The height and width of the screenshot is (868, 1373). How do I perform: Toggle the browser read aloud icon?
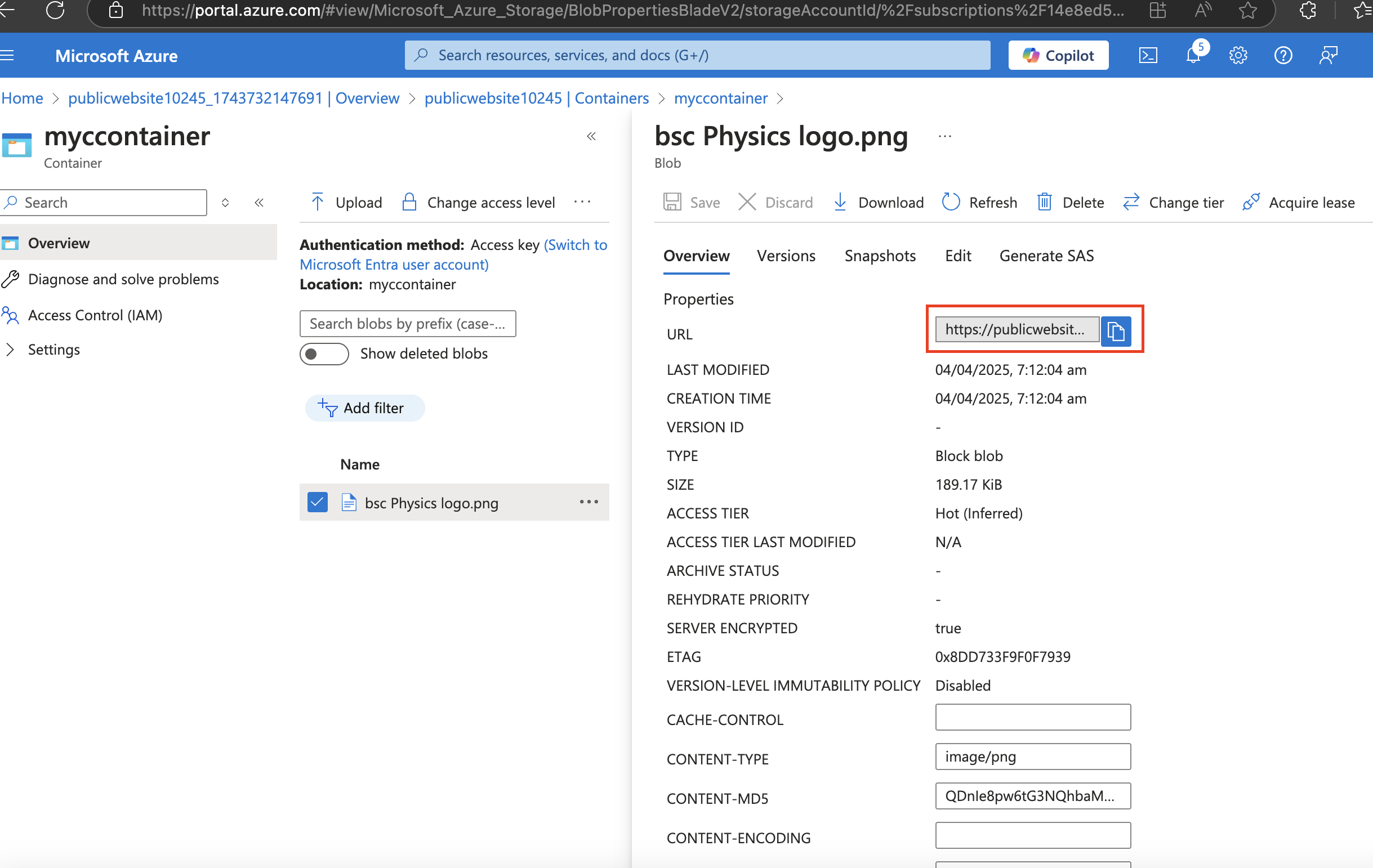click(1202, 10)
